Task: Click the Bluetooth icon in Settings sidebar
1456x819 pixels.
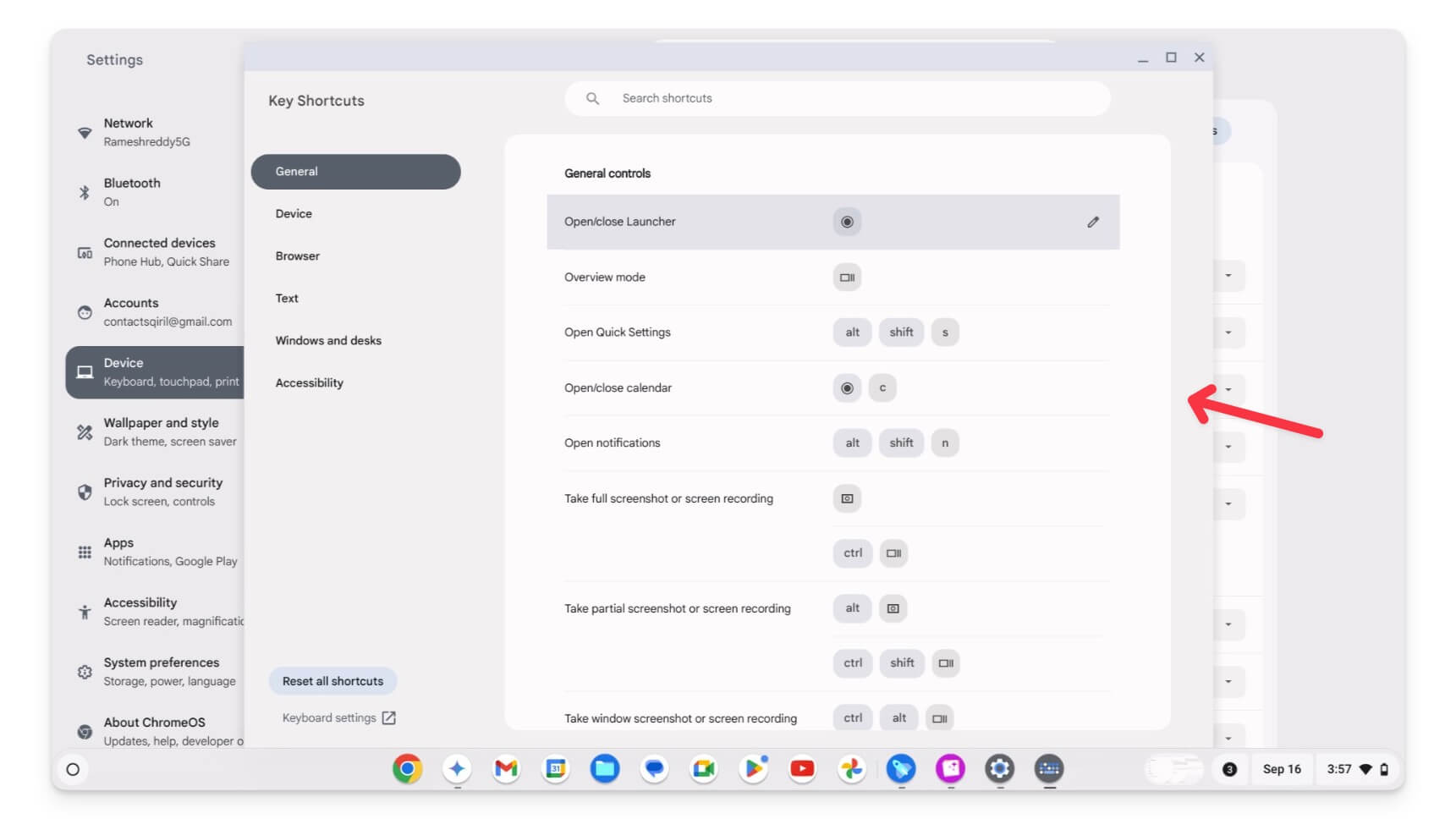Action: pos(85,193)
